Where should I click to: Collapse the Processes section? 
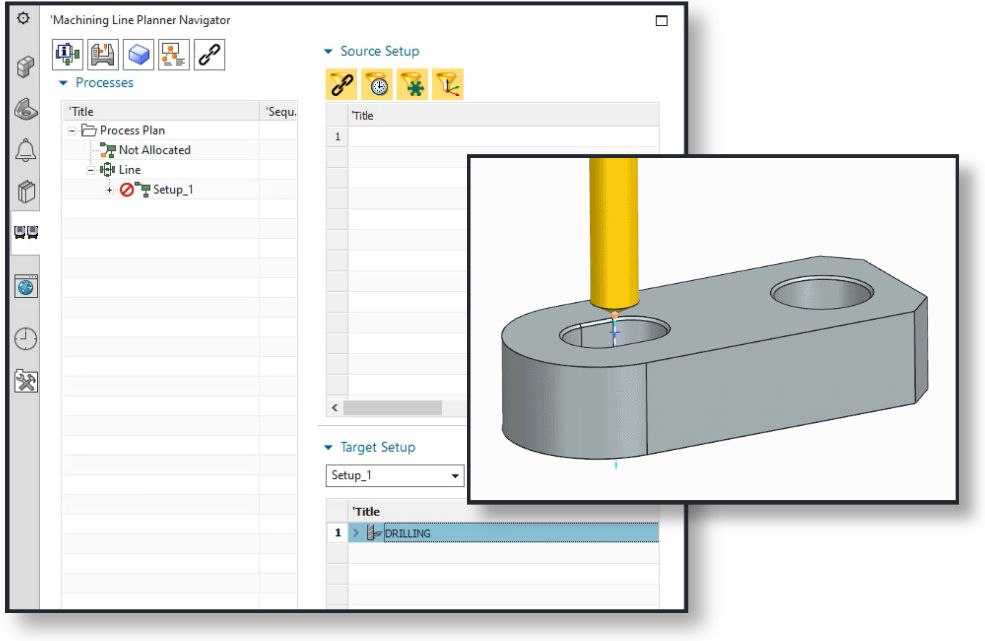coord(64,83)
